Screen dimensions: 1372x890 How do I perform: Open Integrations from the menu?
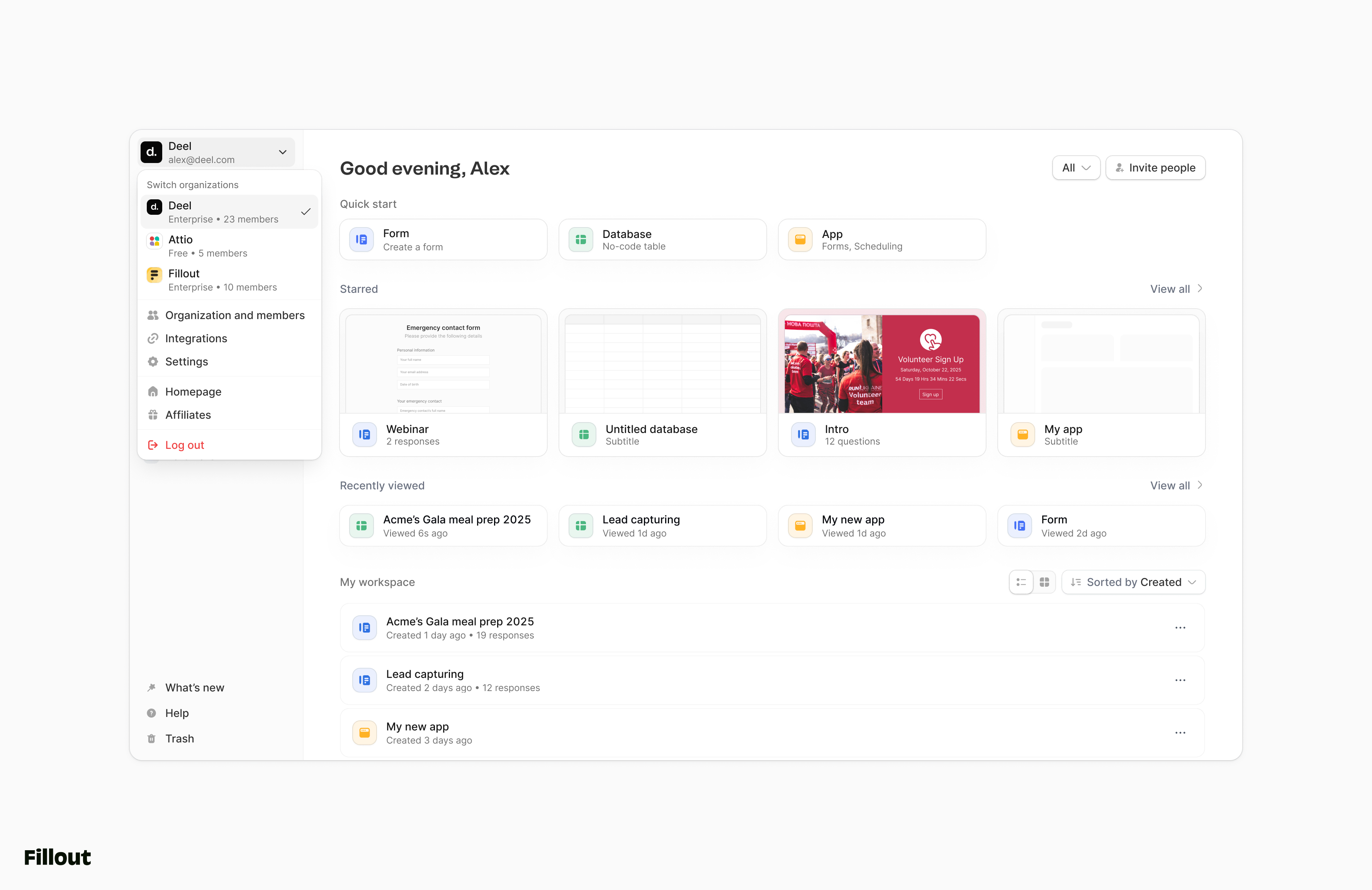[229, 338]
